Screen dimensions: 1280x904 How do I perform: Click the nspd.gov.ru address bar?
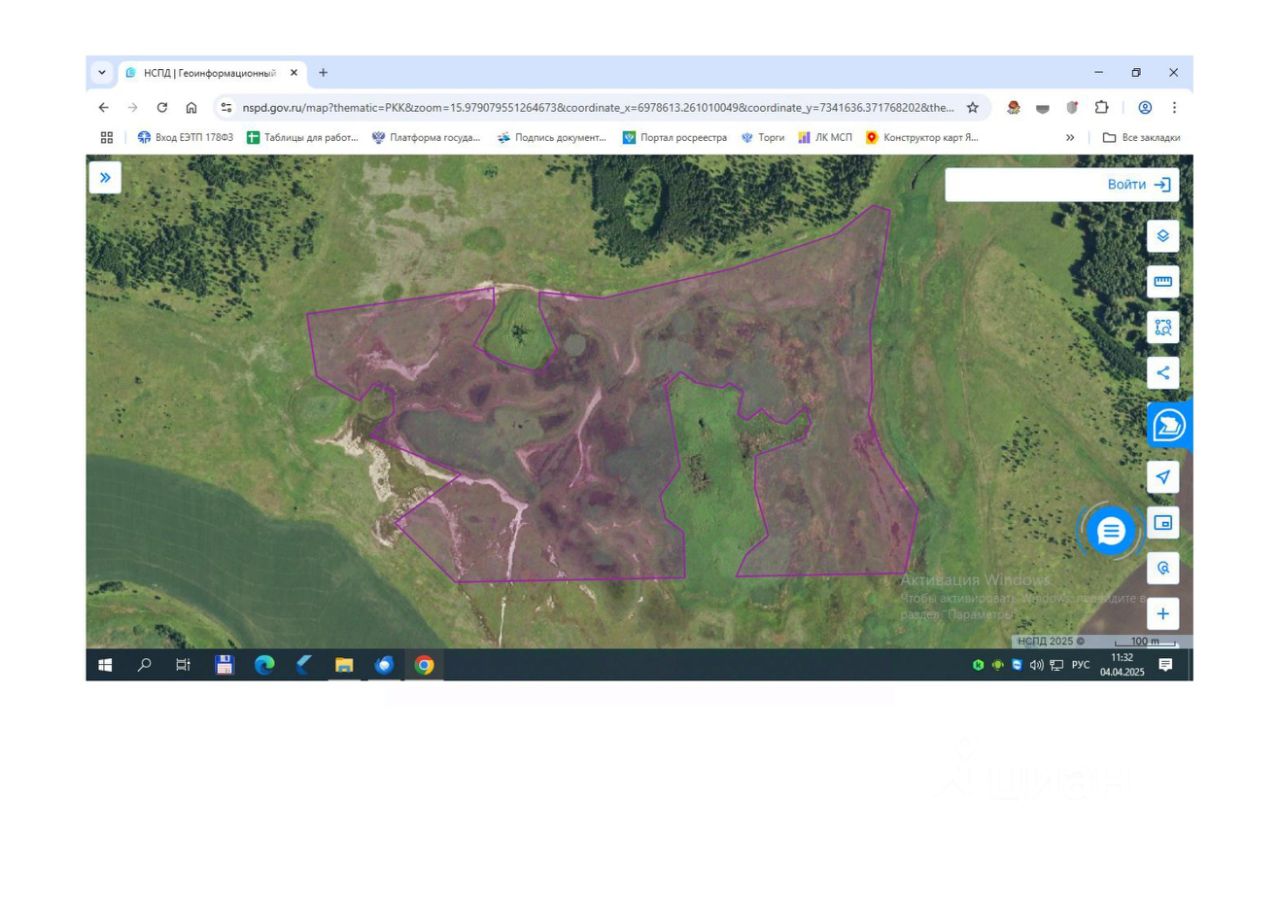click(x=598, y=108)
